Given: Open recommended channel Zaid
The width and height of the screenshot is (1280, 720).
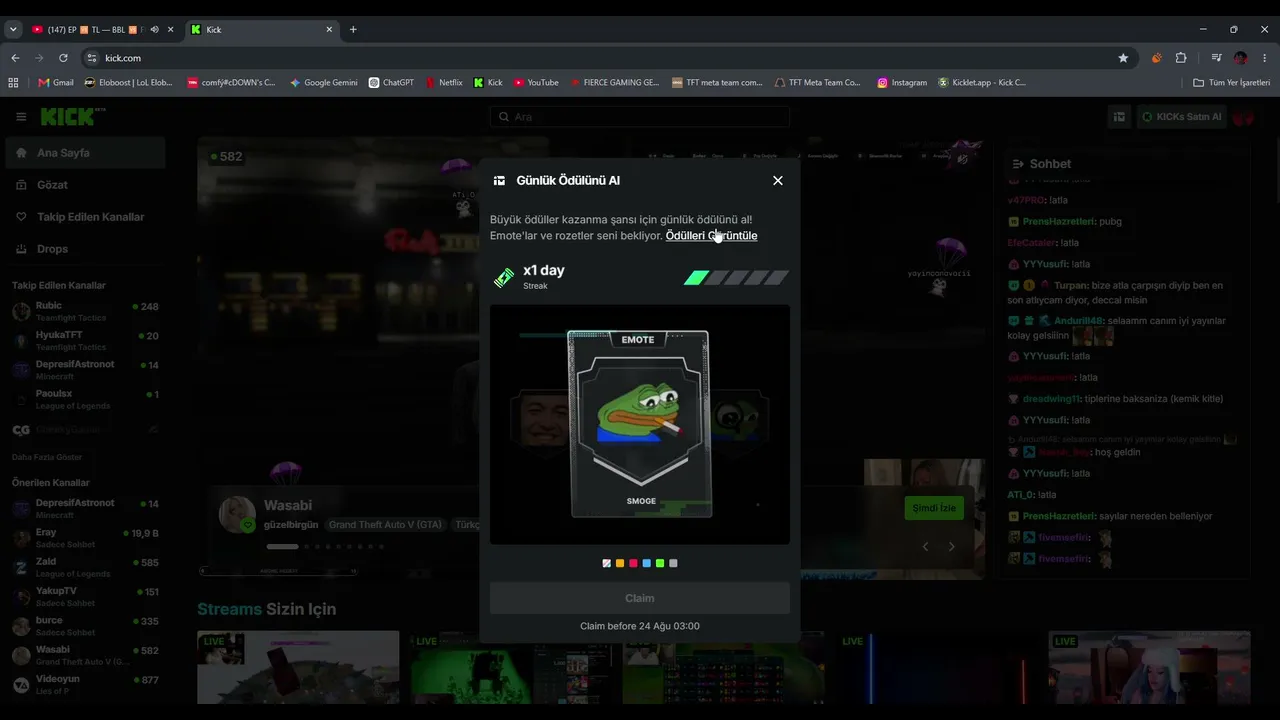Looking at the screenshot, I should click(x=85, y=567).
